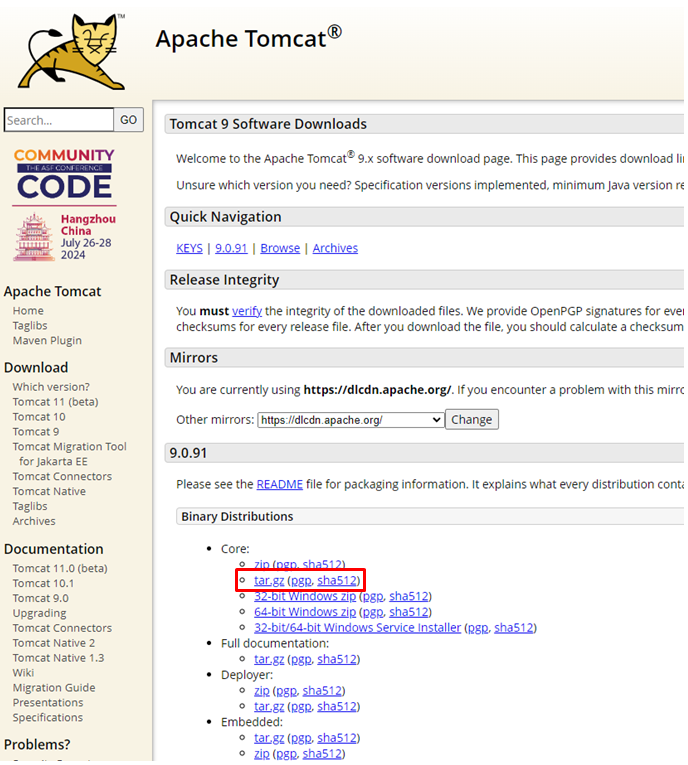
Task: Click the Apache Tomcat cat logo
Action: click(72, 51)
